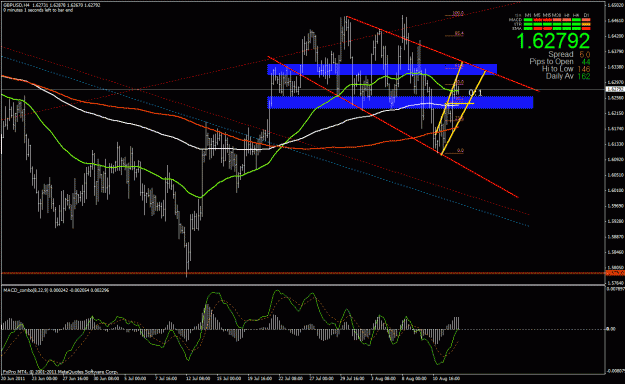Click the Fibonacci 100.0 level label
Screen dimensions: 625x384
[x=458, y=14]
